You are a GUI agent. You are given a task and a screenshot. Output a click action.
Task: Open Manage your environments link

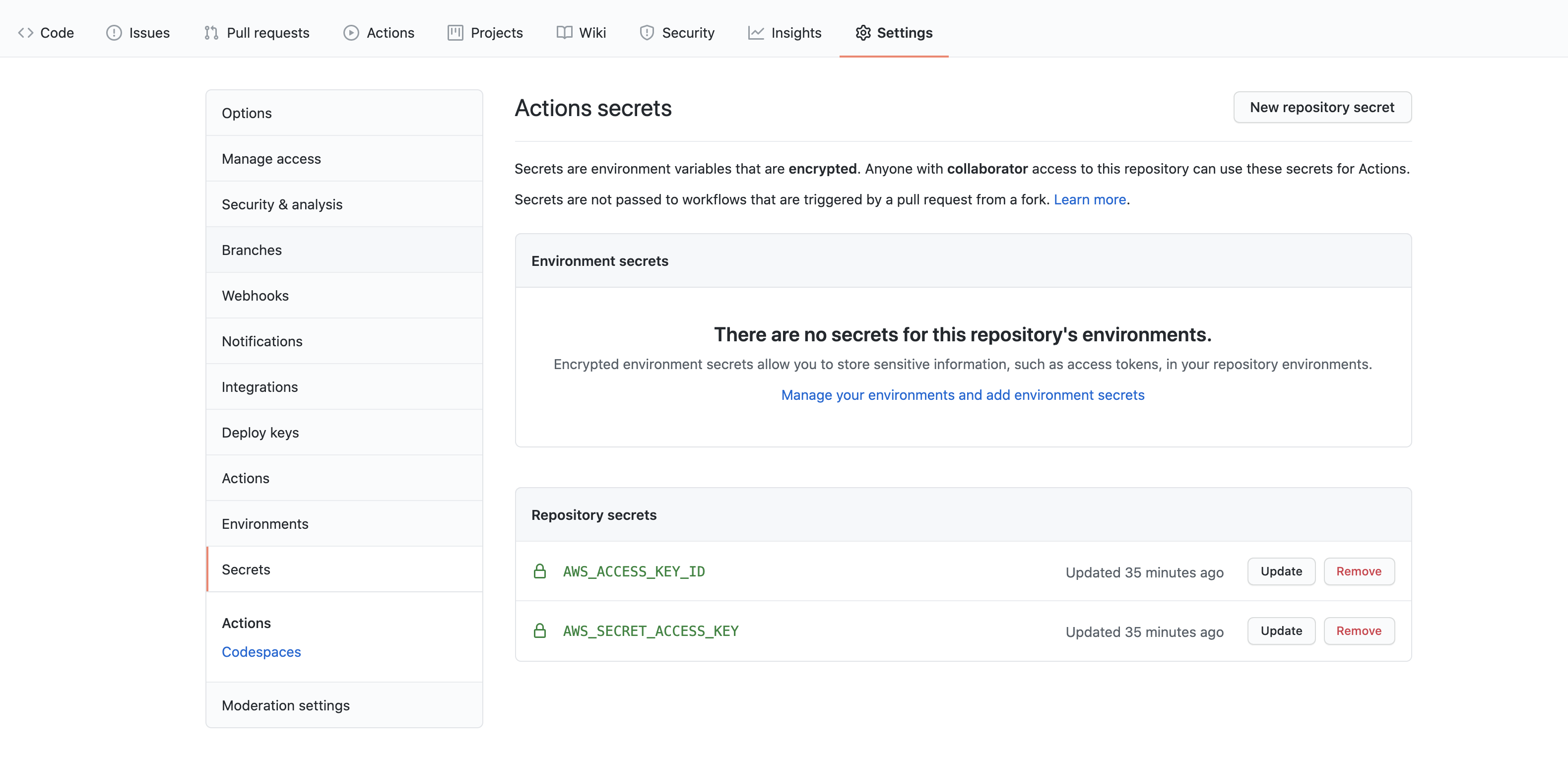click(x=962, y=395)
